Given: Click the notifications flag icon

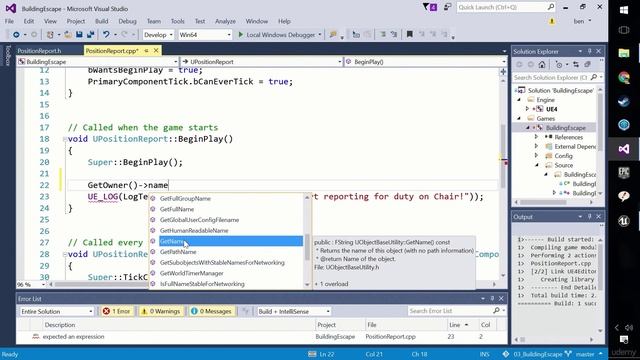Looking at the screenshot, I should 429,7.
